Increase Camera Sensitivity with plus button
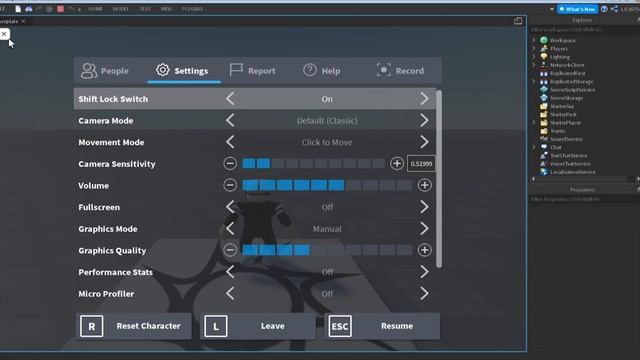Screen dimensions: 640x360 tap(397, 164)
